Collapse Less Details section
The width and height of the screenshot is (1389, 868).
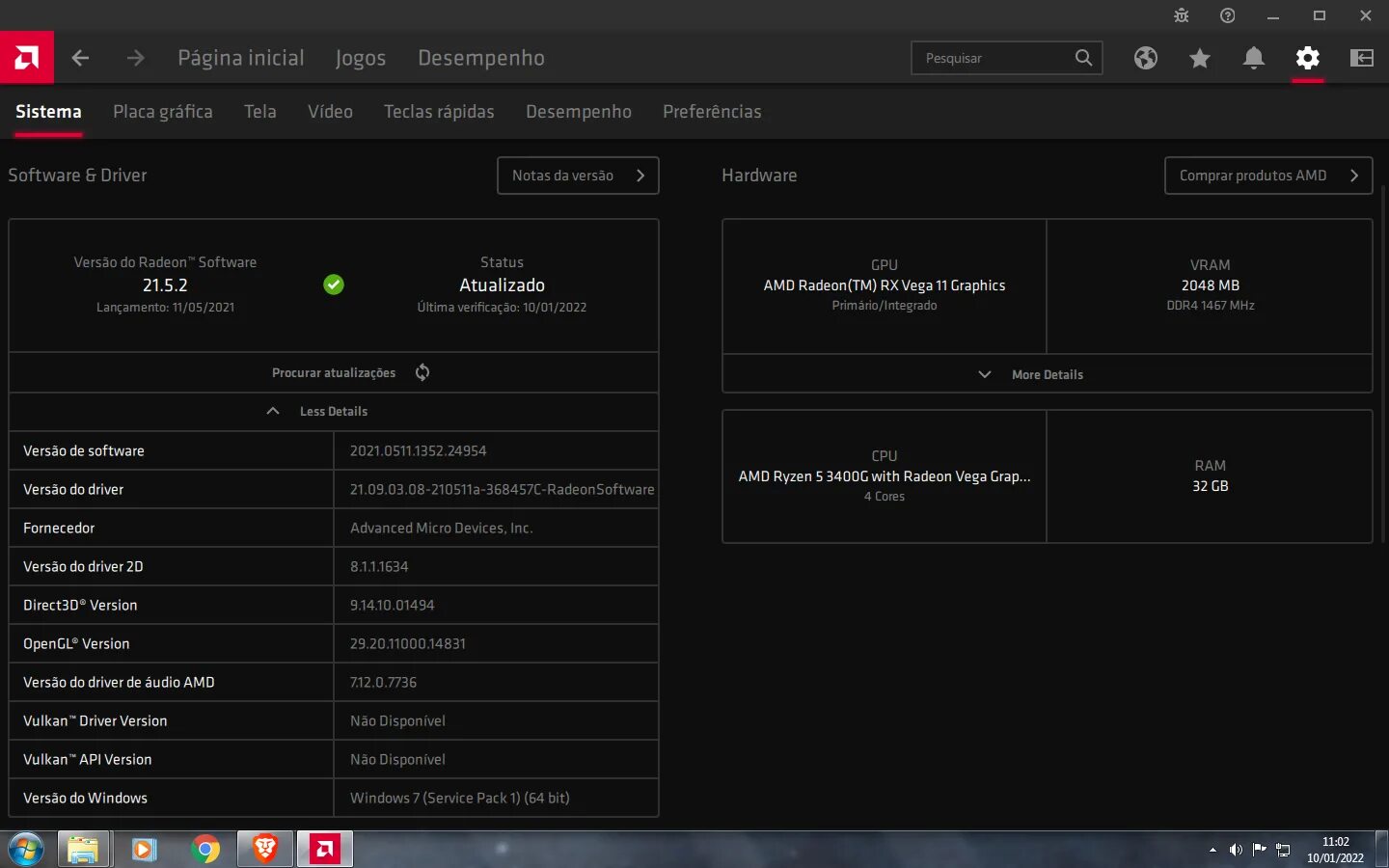pos(334,411)
